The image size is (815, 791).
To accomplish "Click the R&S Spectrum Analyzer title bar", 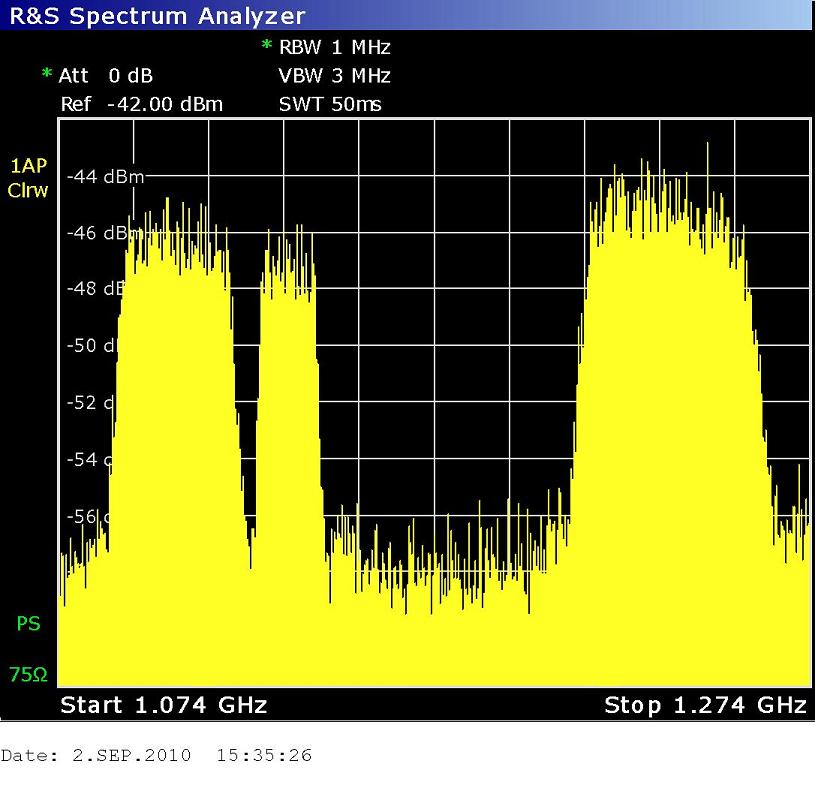I will 155,15.
